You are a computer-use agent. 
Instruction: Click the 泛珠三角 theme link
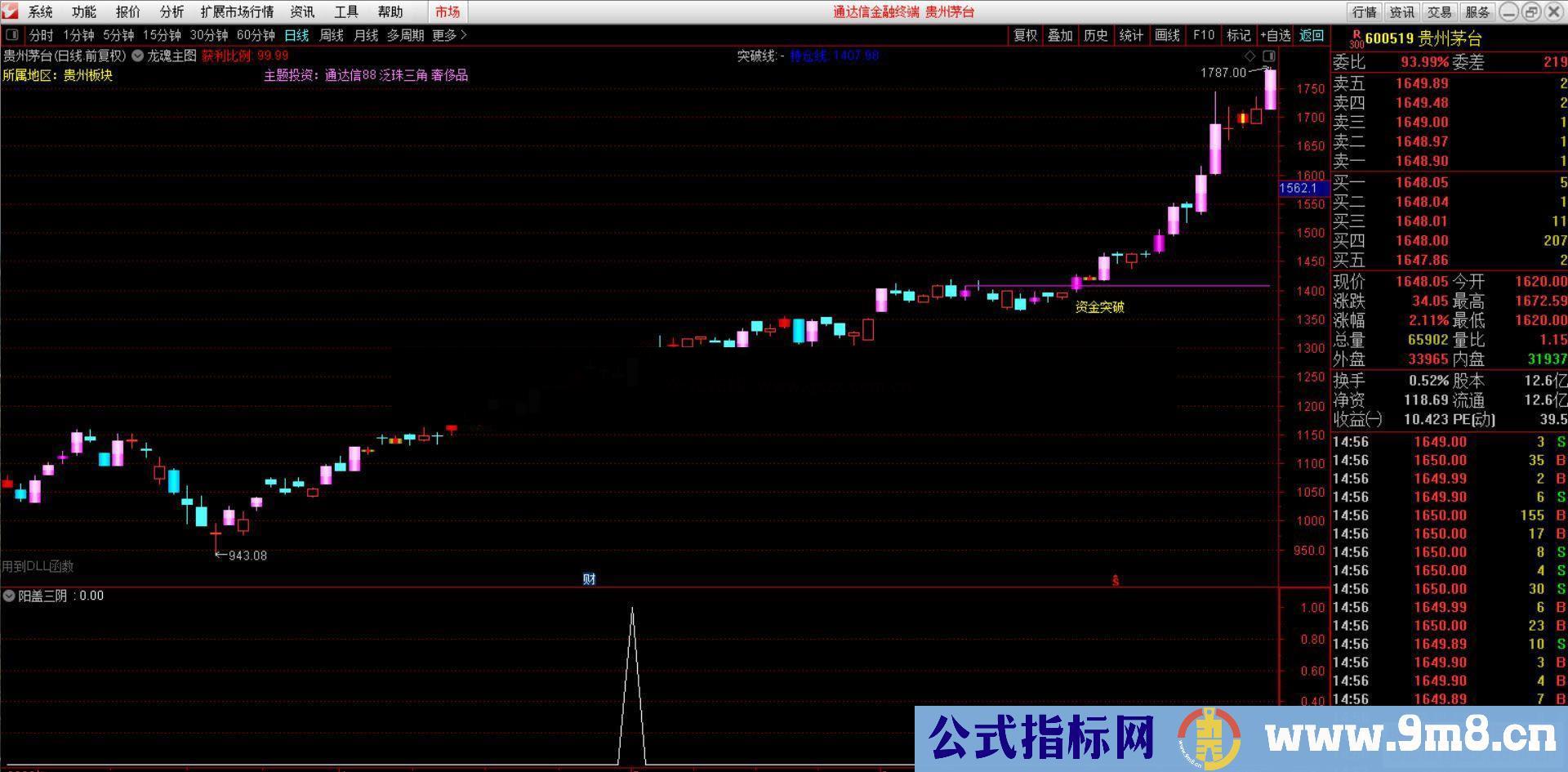403,75
